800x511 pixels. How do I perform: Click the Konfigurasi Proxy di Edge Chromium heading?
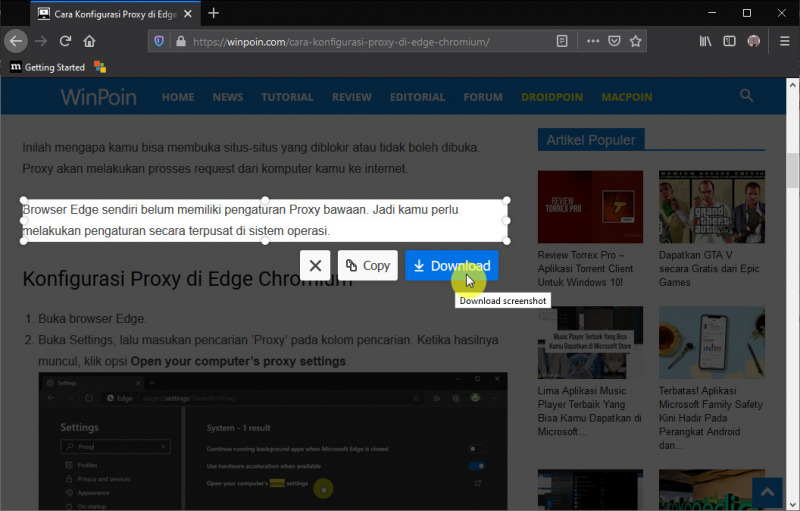tap(188, 278)
